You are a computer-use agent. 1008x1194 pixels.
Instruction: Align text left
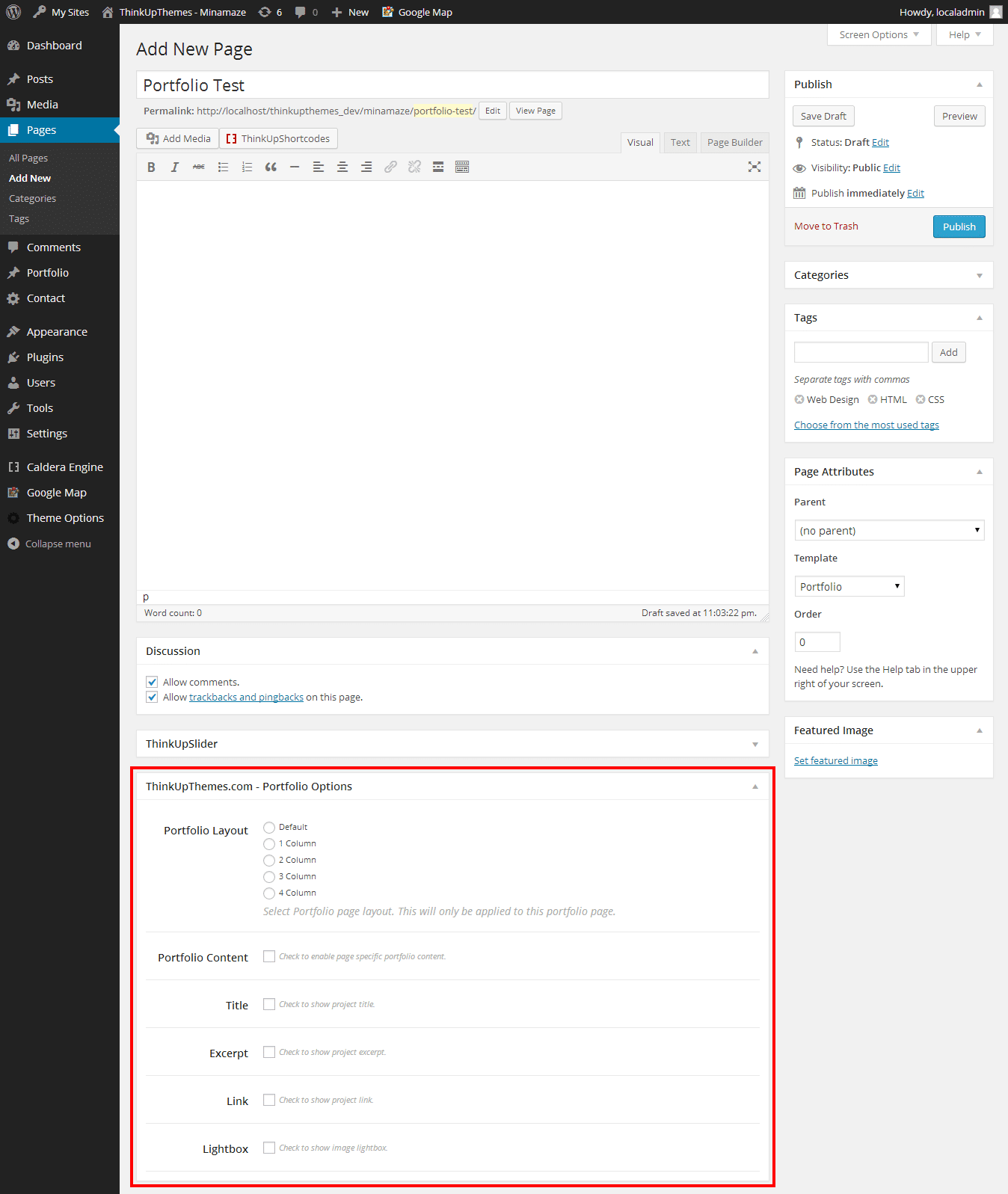pyautogui.click(x=319, y=167)
